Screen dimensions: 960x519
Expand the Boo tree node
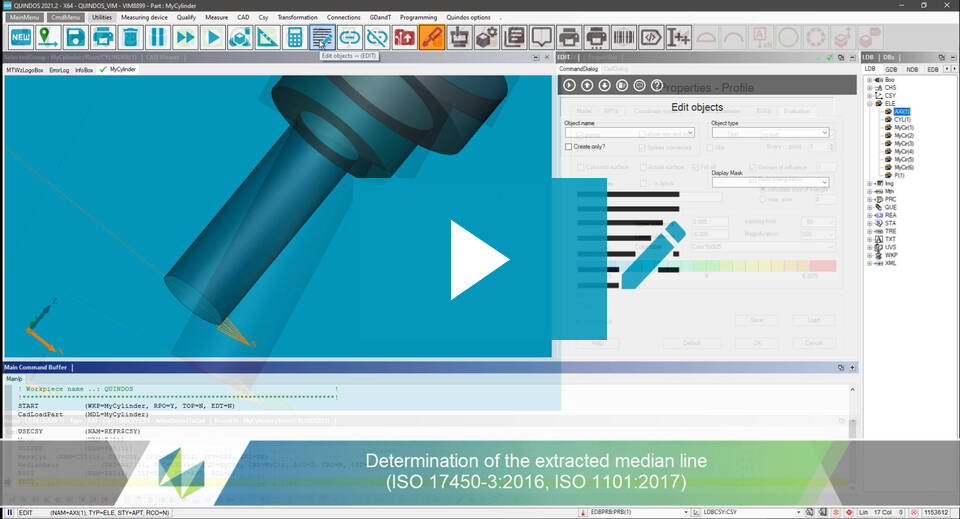pos(869,80)
